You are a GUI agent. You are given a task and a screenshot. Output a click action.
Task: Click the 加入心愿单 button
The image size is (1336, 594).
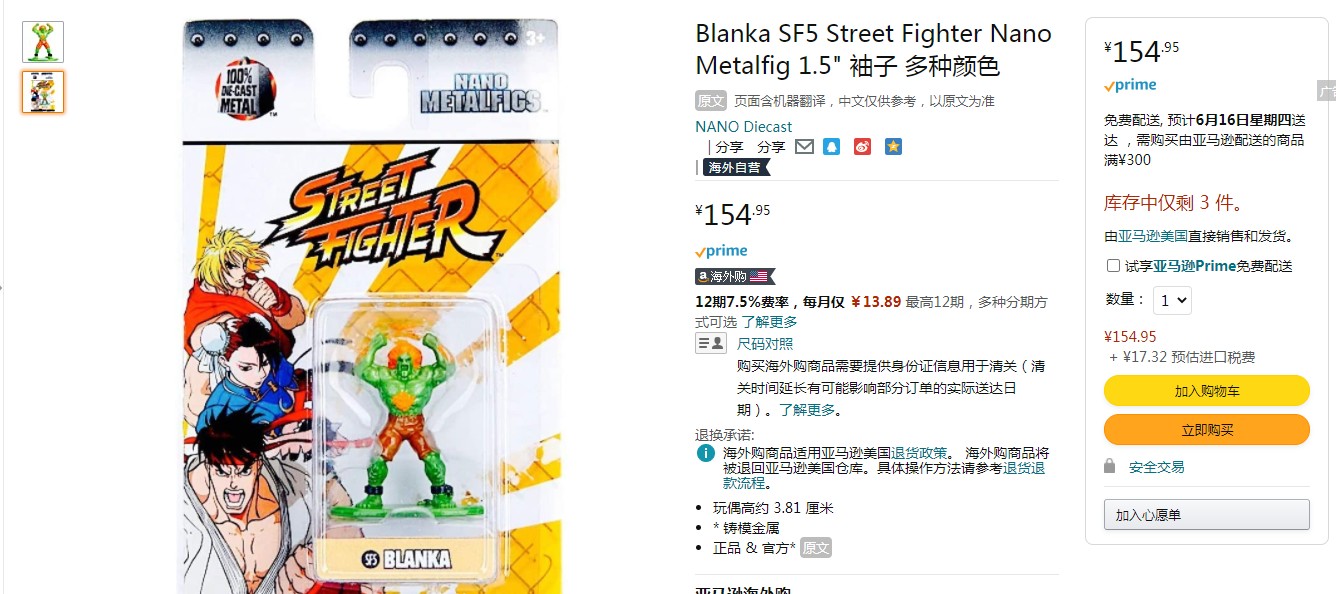[1207, 515]
